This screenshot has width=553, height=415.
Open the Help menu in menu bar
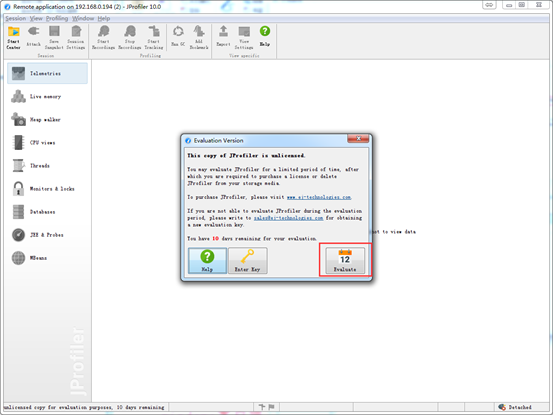coord(104,18)
